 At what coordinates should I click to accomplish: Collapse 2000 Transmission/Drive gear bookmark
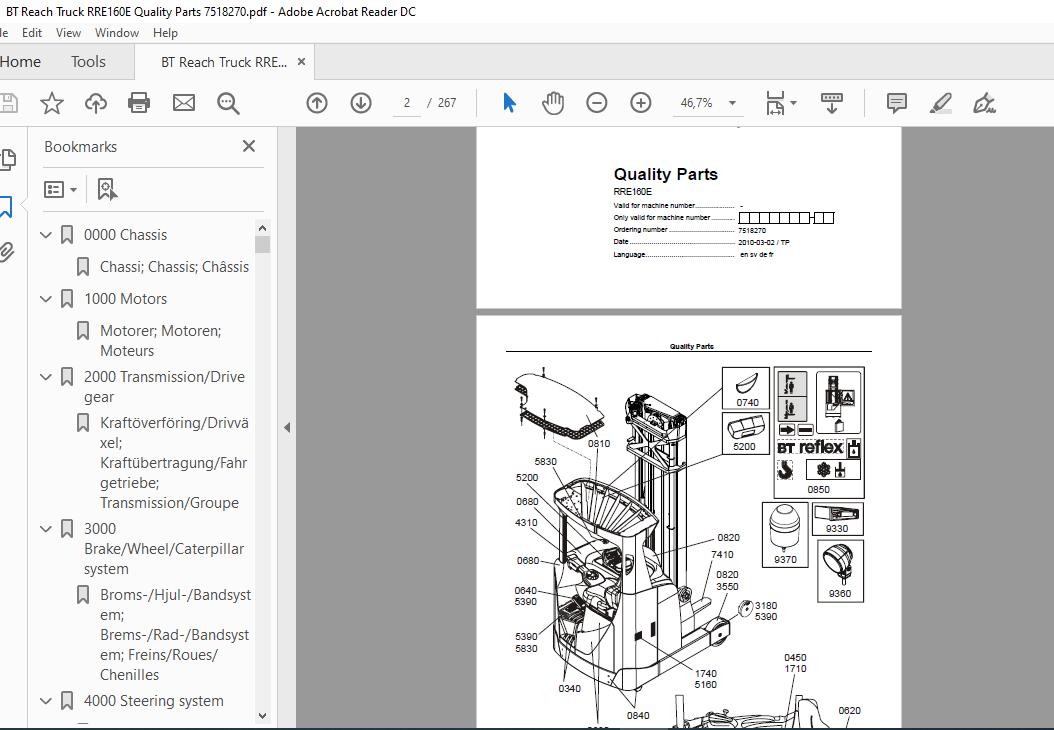(x=46, y=376)
